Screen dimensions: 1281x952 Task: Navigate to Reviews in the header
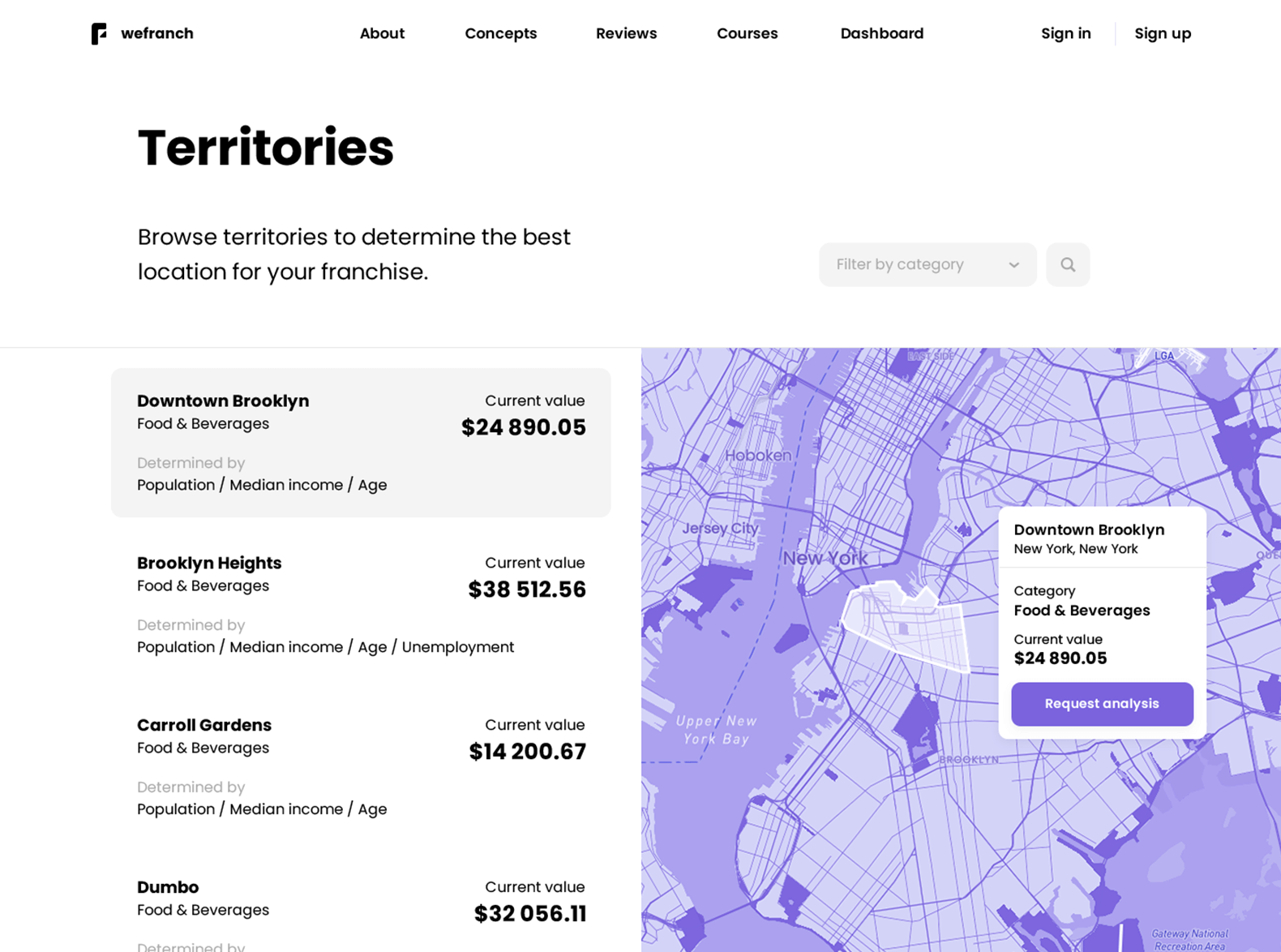tap(626, 33)
